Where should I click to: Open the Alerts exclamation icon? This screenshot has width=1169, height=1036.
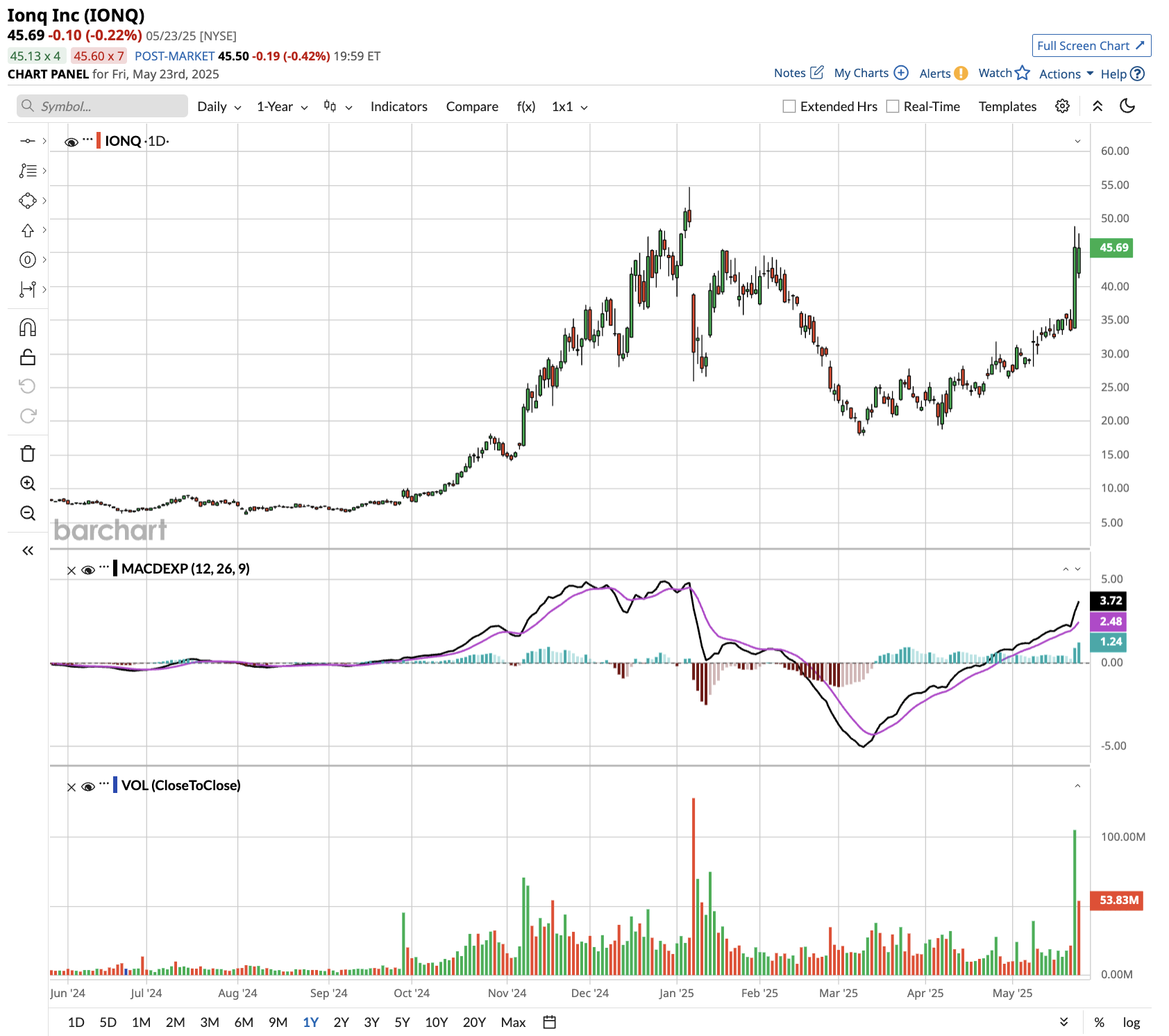coord(961,73)
